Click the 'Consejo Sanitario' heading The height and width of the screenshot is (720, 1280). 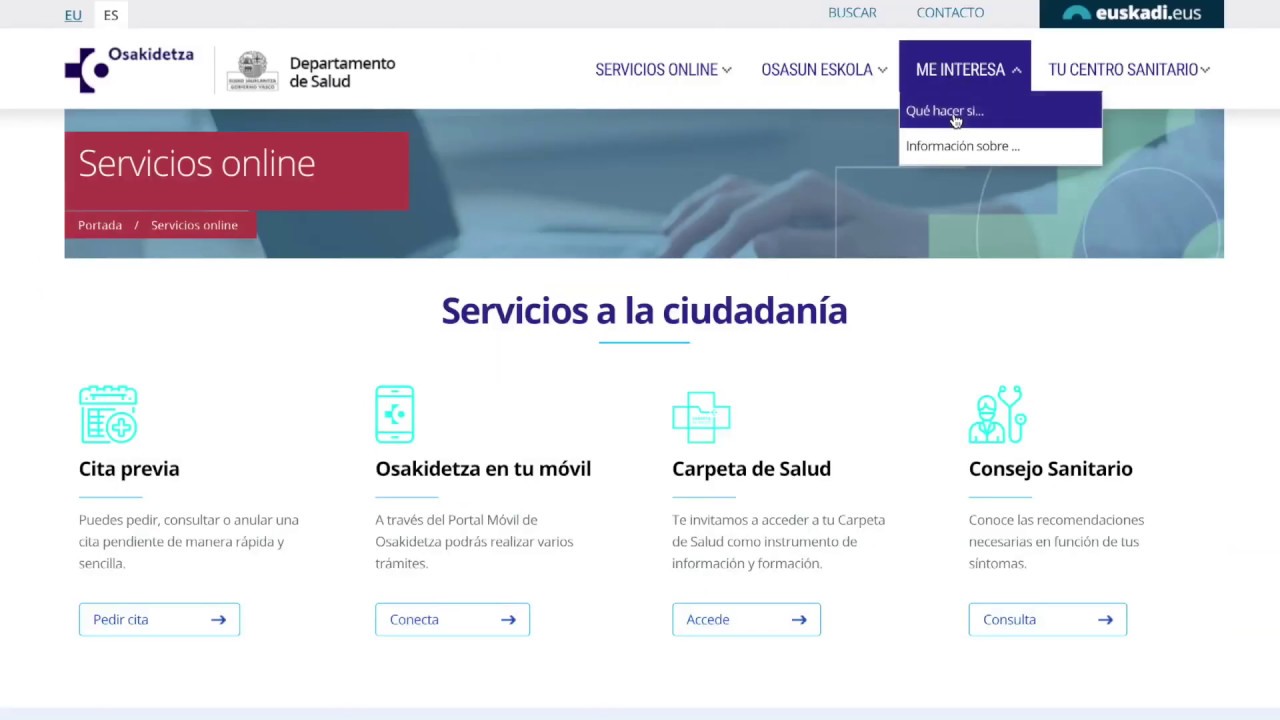point(1050,468)
